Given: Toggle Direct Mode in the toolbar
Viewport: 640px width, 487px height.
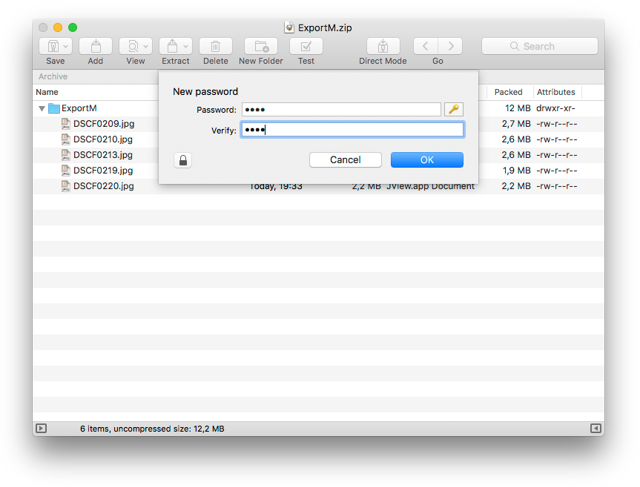Looking at the screenshot, I should (x=383, y=46).
